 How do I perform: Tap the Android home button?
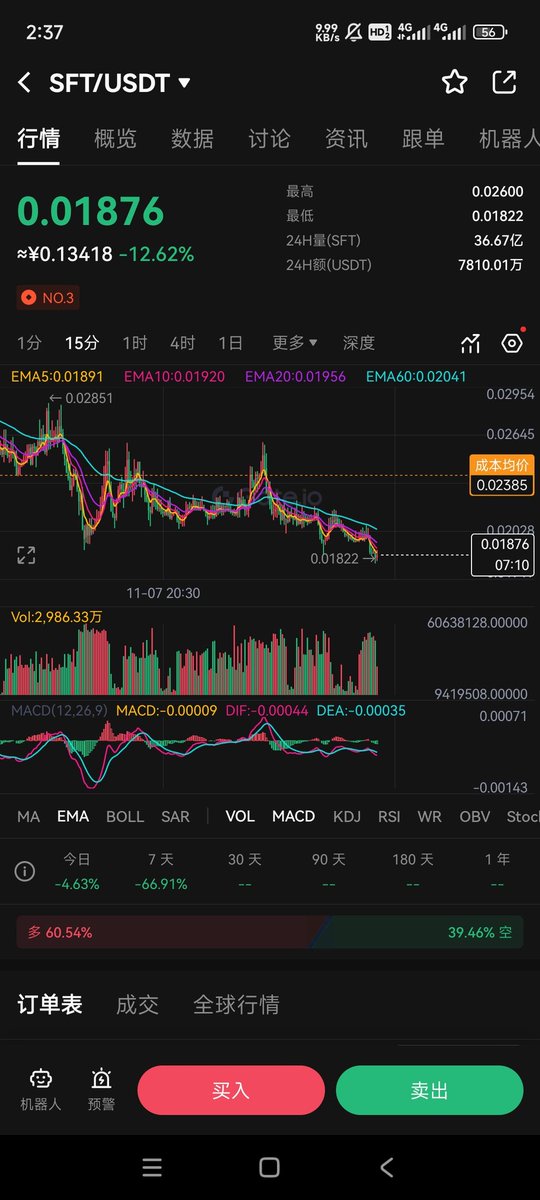[x=269, y=1167]
